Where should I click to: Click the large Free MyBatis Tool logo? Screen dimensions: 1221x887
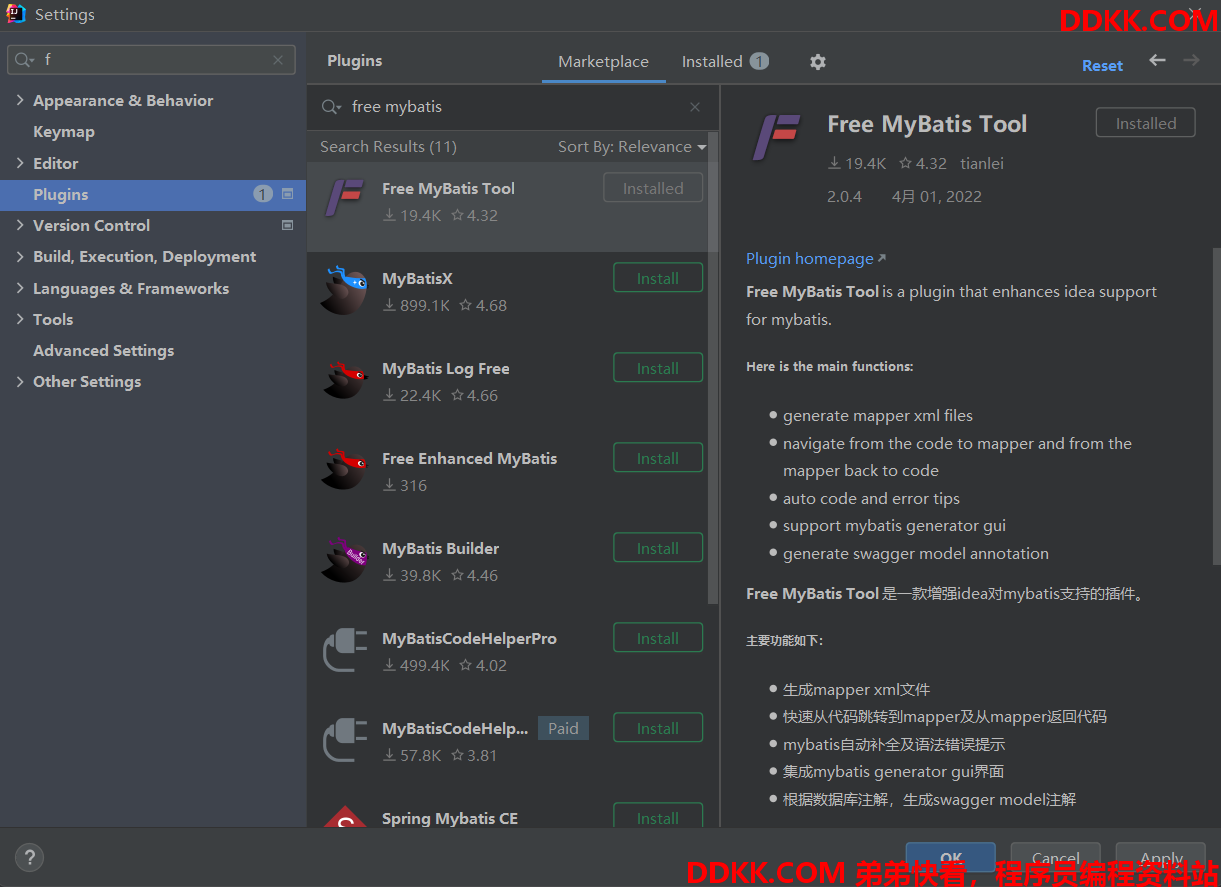[778, 138]
